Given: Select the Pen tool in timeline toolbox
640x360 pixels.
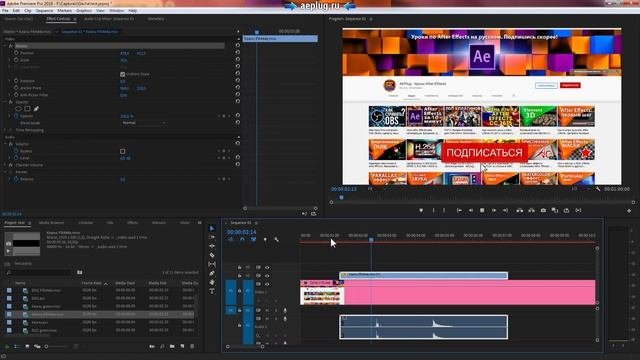Looking at the screenshot, I should tap(212, 273).
